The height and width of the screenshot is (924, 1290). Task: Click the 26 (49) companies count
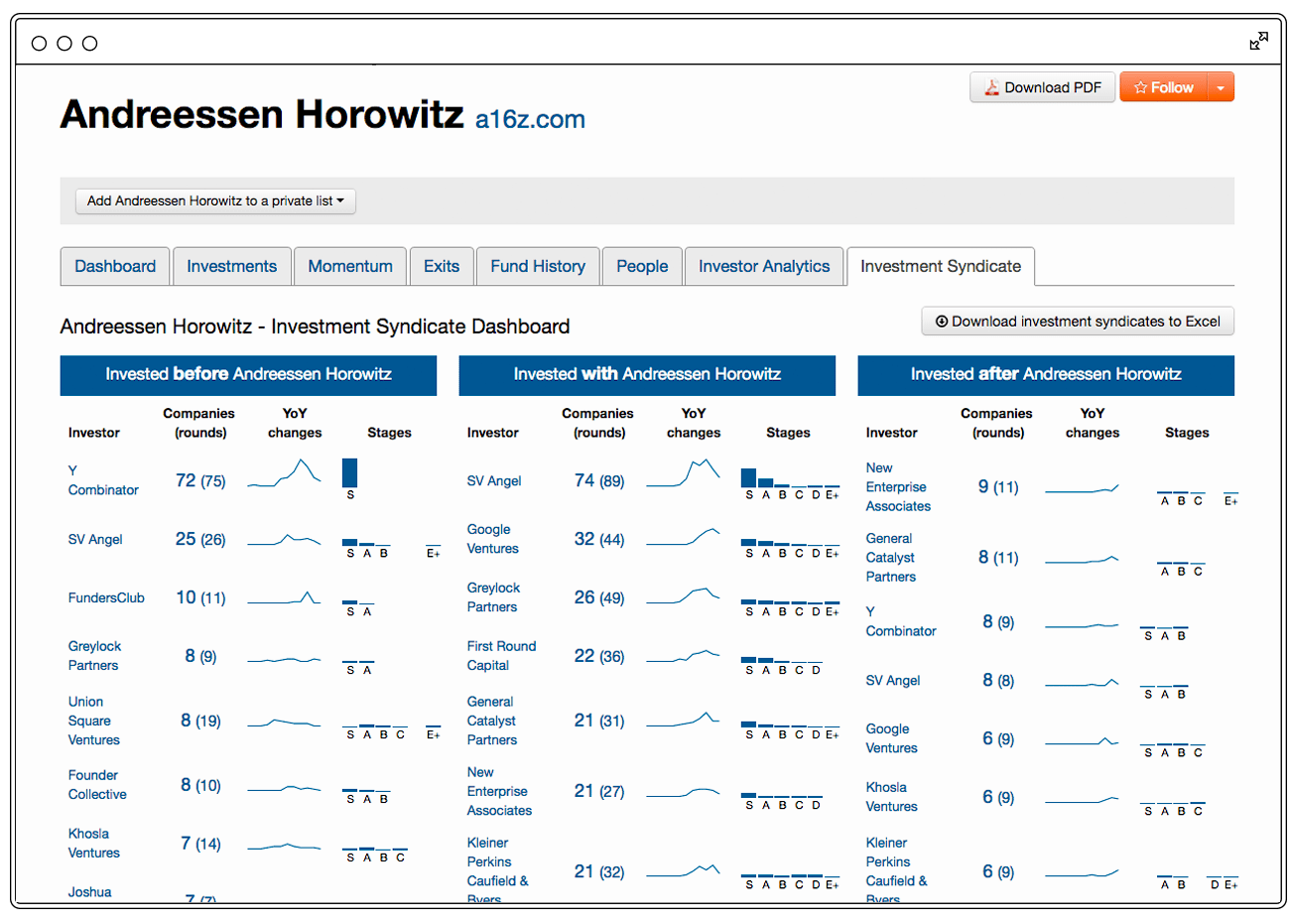coord(599,598)
